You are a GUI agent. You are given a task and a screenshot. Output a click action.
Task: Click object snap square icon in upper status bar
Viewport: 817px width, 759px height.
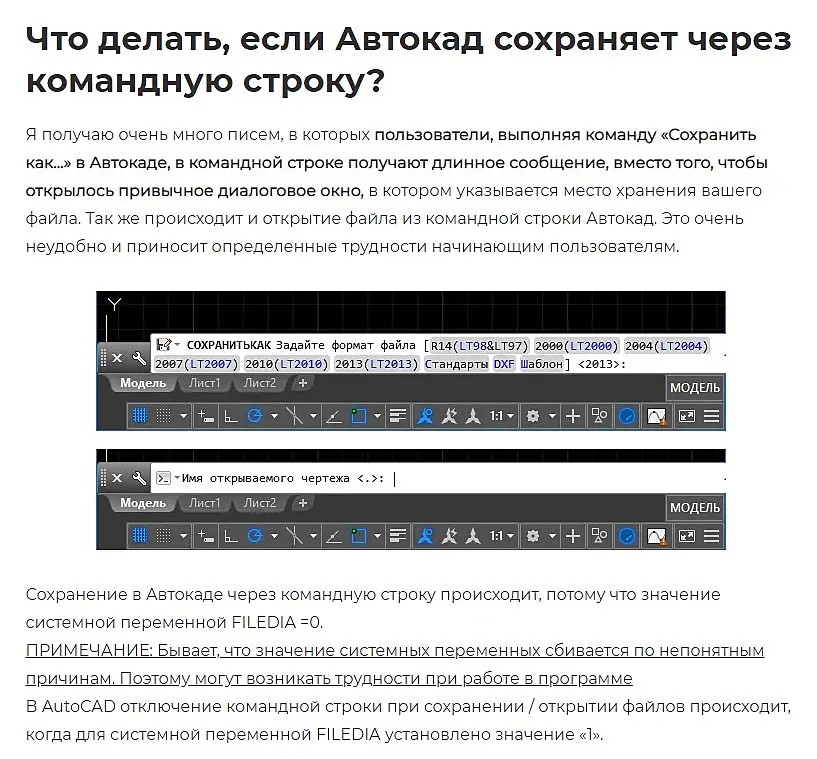pyautogui.click(x=358, y=416)
